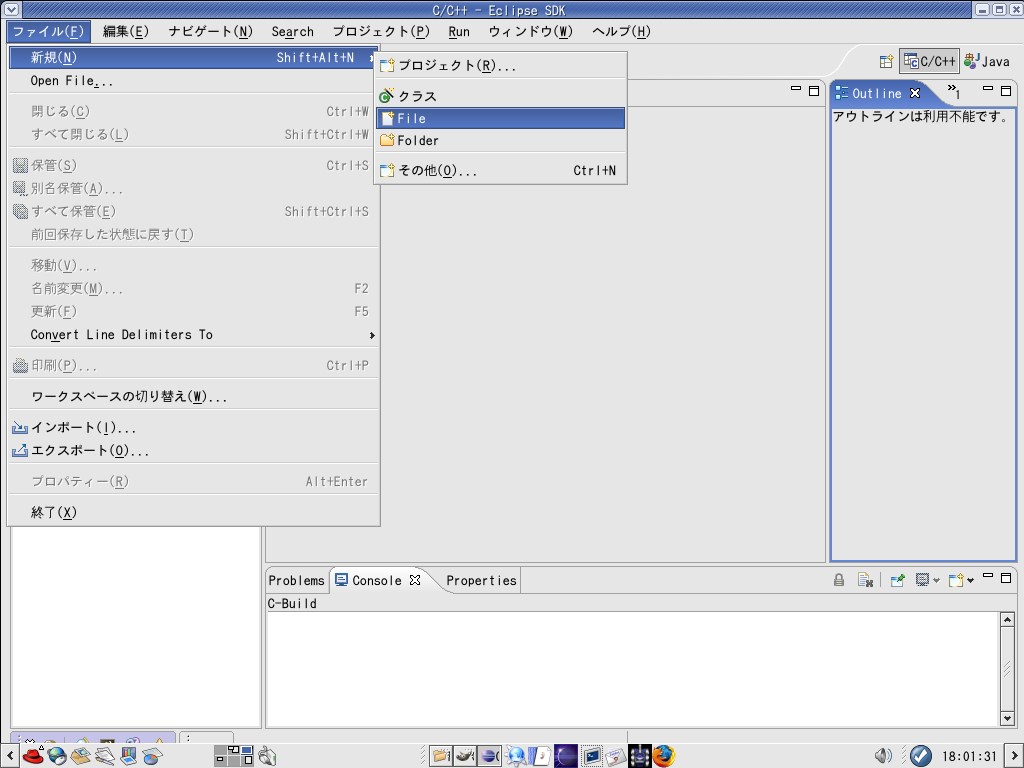Launch the globe web browser icon
Screen dimensions: 1024x768
[x=57, y=756]
